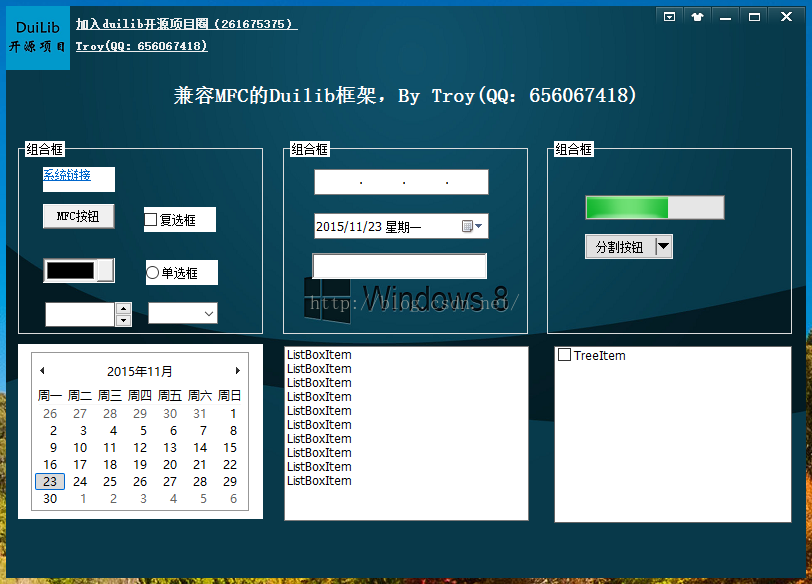Go to previous month in calendar
The image size is (812, 584).
[x=42, y=371]
